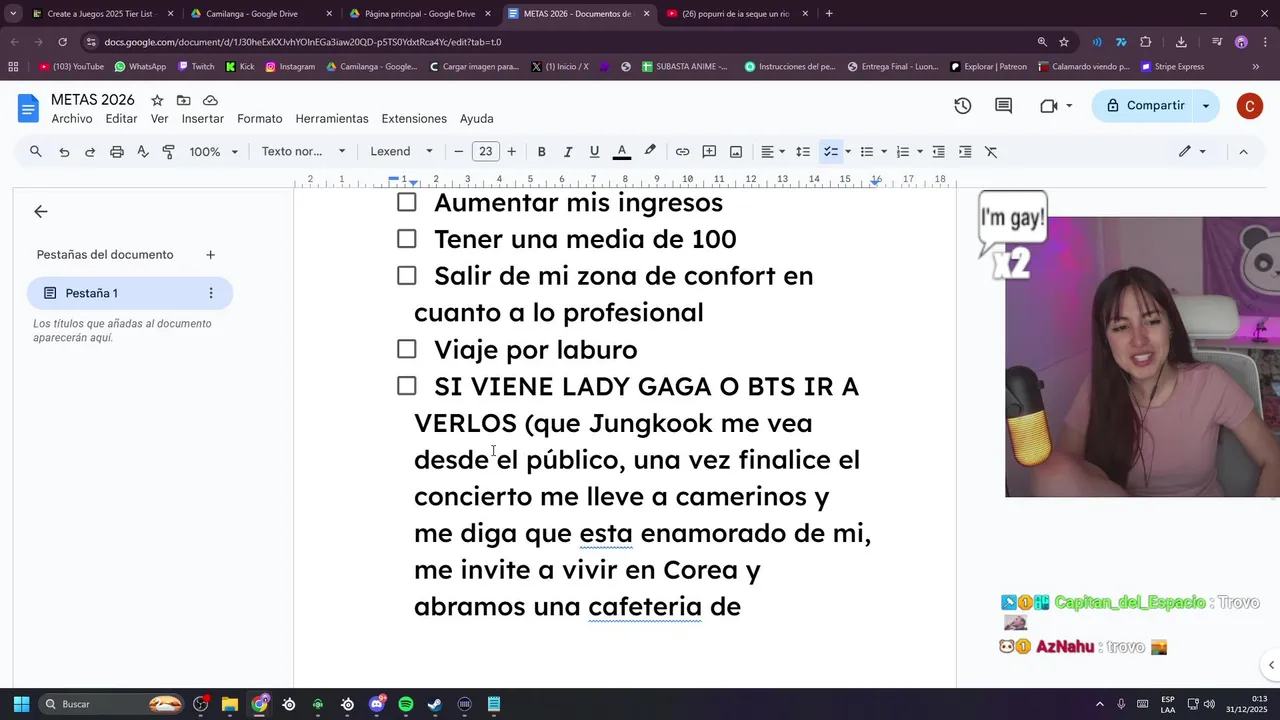
Task: Decrease the font size
Action: click(459, 152)
